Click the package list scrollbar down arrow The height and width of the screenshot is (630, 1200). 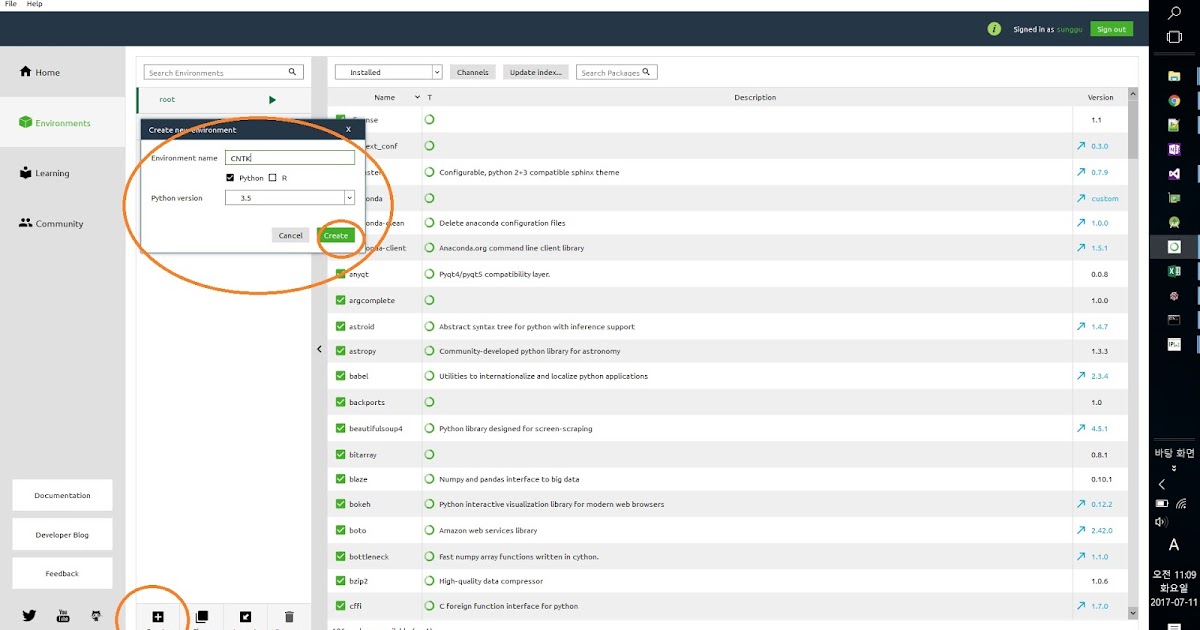coord(1133,612)
